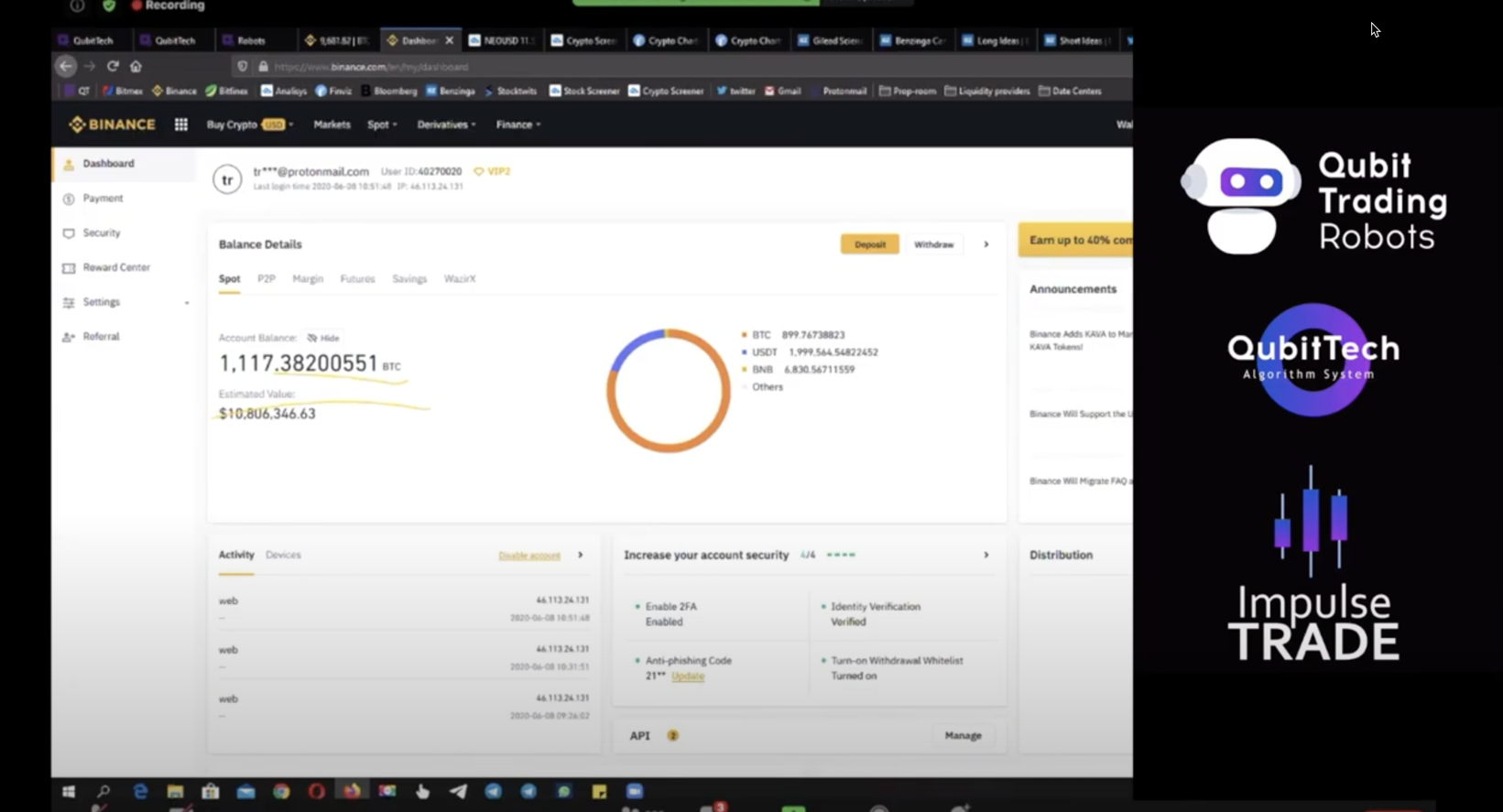Click the Binance logo in header
This screenshot has width=1503, height=812.
112,125
